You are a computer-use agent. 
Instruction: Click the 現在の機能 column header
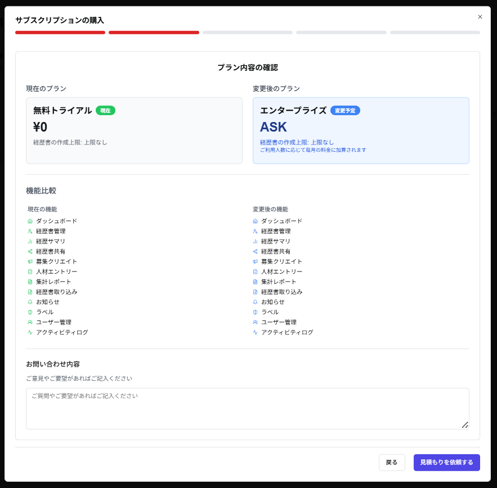(x=42, y=209)
